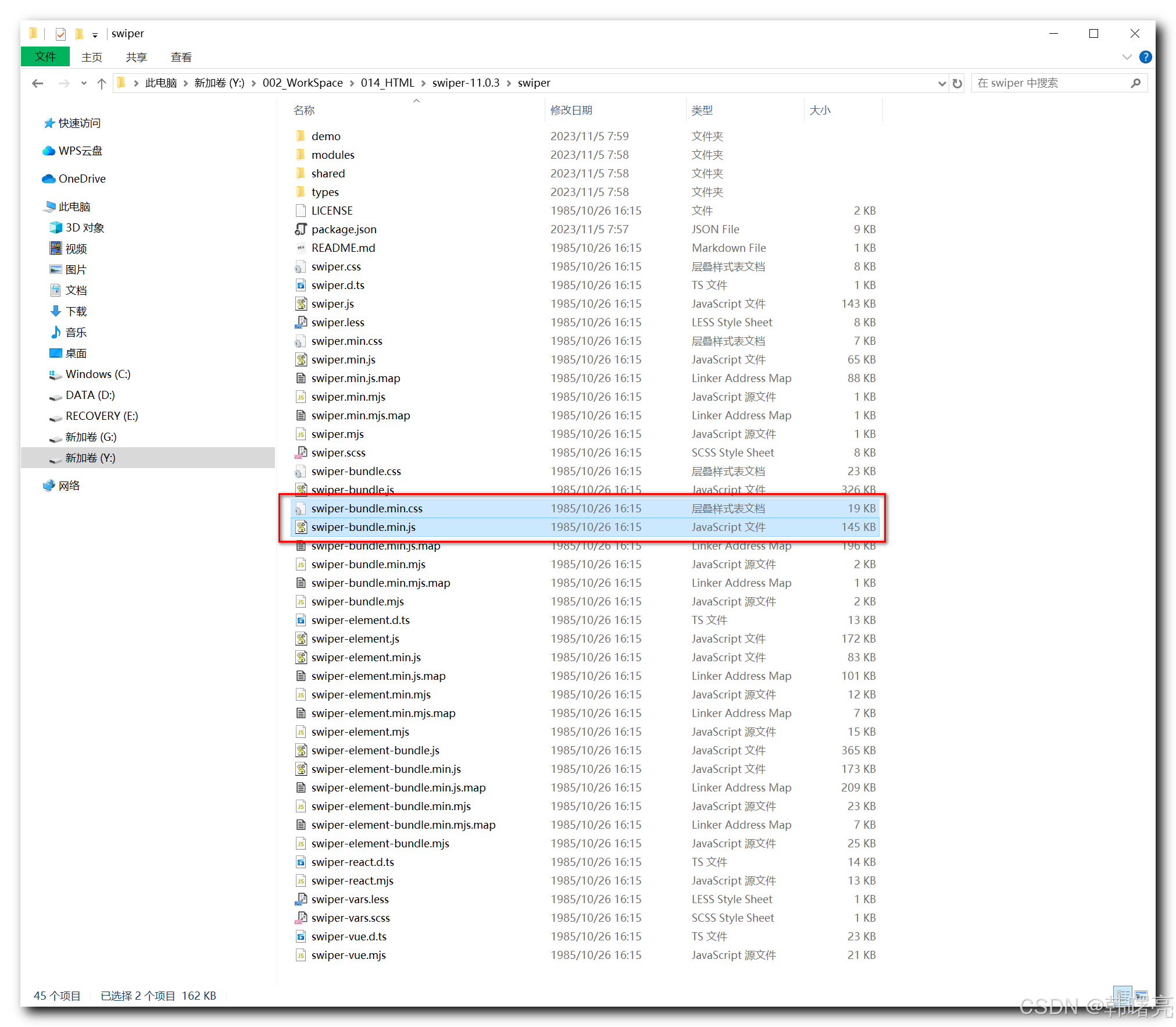This screenshot has height=1027, width=1176.
Task: Switch to large icons view
Action: pos(1141,995)
